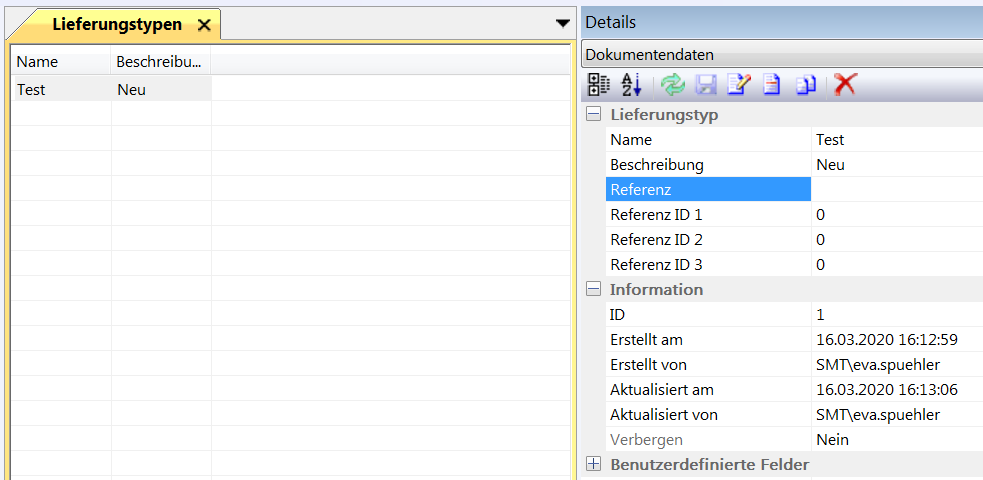Click the Save floppy disk icon

(706, 85)
